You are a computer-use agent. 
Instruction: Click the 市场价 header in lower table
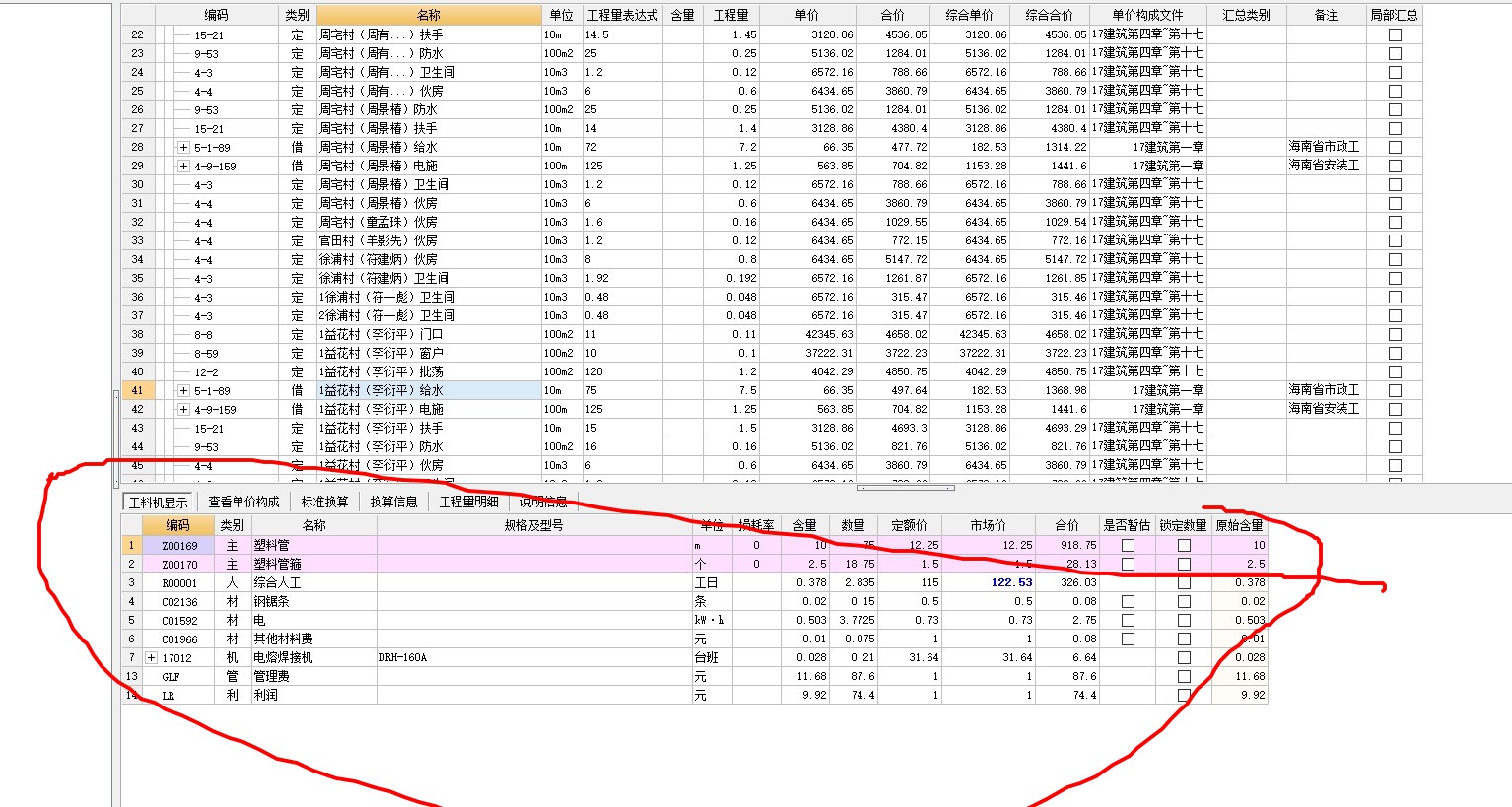point(988,525)
